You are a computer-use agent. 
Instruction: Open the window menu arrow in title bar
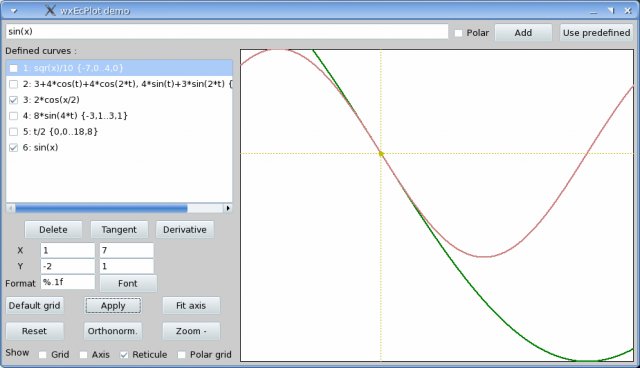tap(14, 11)
